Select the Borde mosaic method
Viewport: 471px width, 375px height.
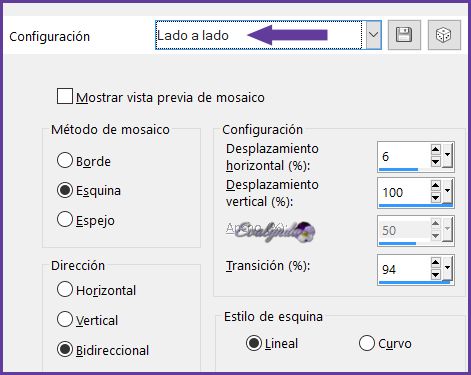(x=65, y=160)
